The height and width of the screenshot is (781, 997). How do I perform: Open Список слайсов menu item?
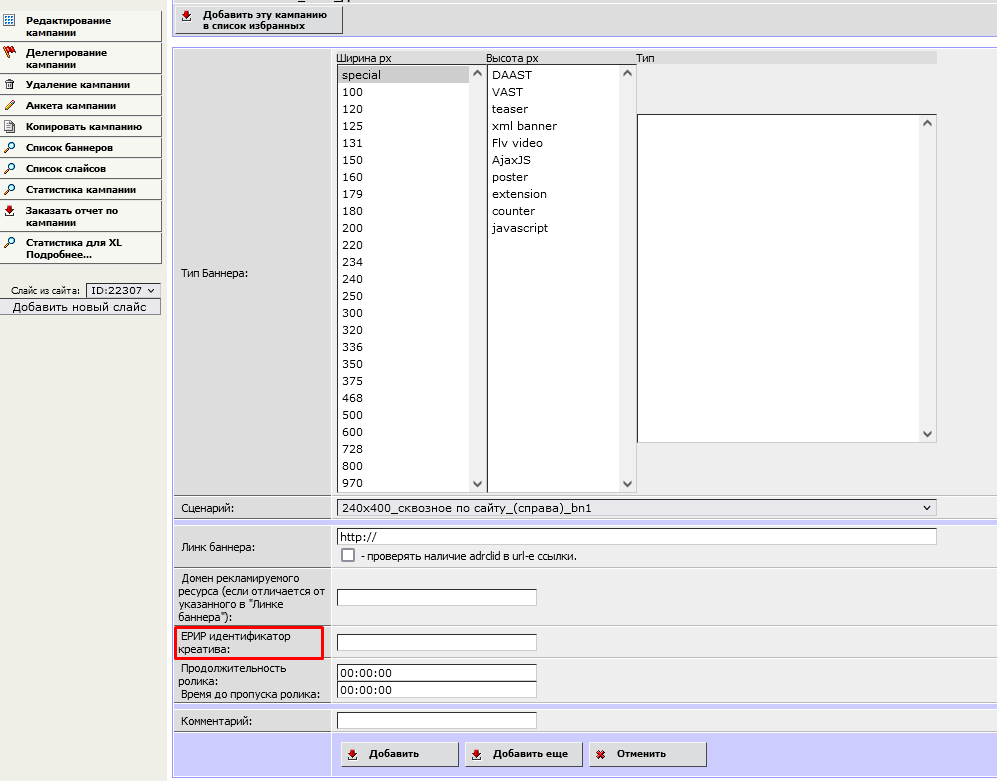[81, 169]
